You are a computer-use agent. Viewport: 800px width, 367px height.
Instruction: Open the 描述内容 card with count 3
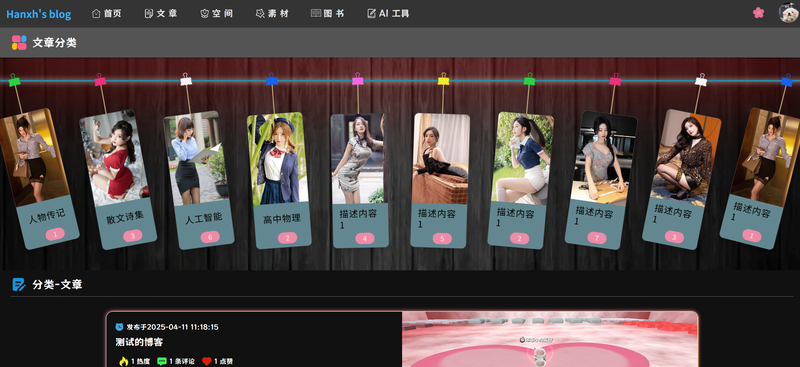[682, 179]
